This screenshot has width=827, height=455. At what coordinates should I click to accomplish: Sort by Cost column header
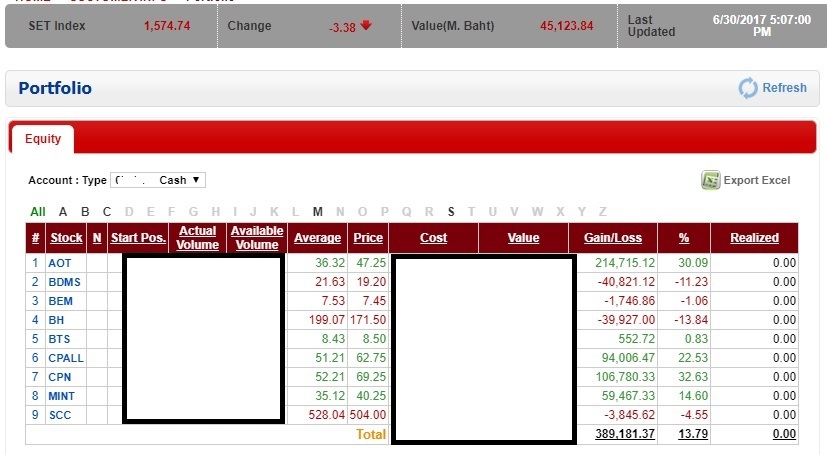[x=434, y=238]
